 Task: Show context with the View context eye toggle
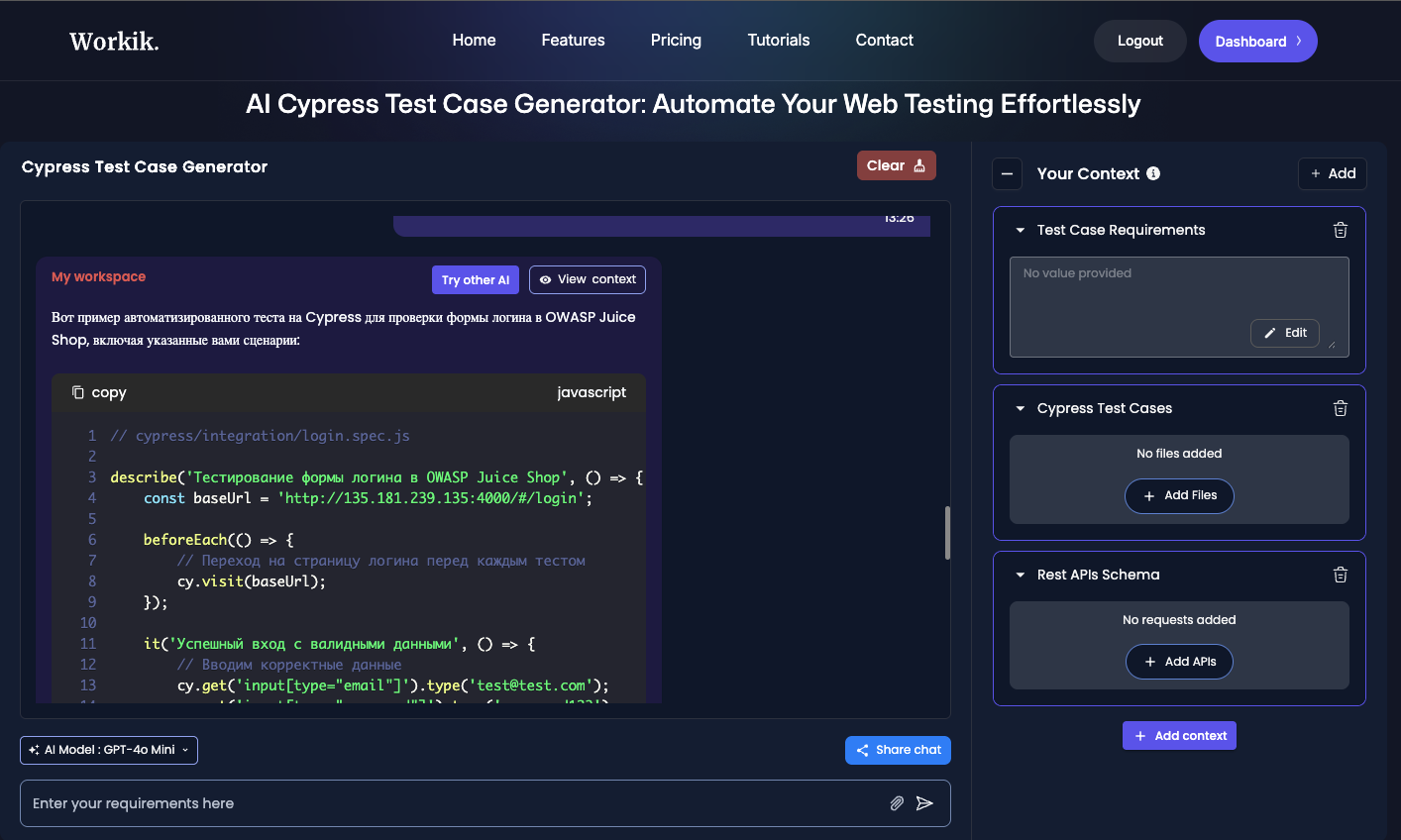[587, 279]
